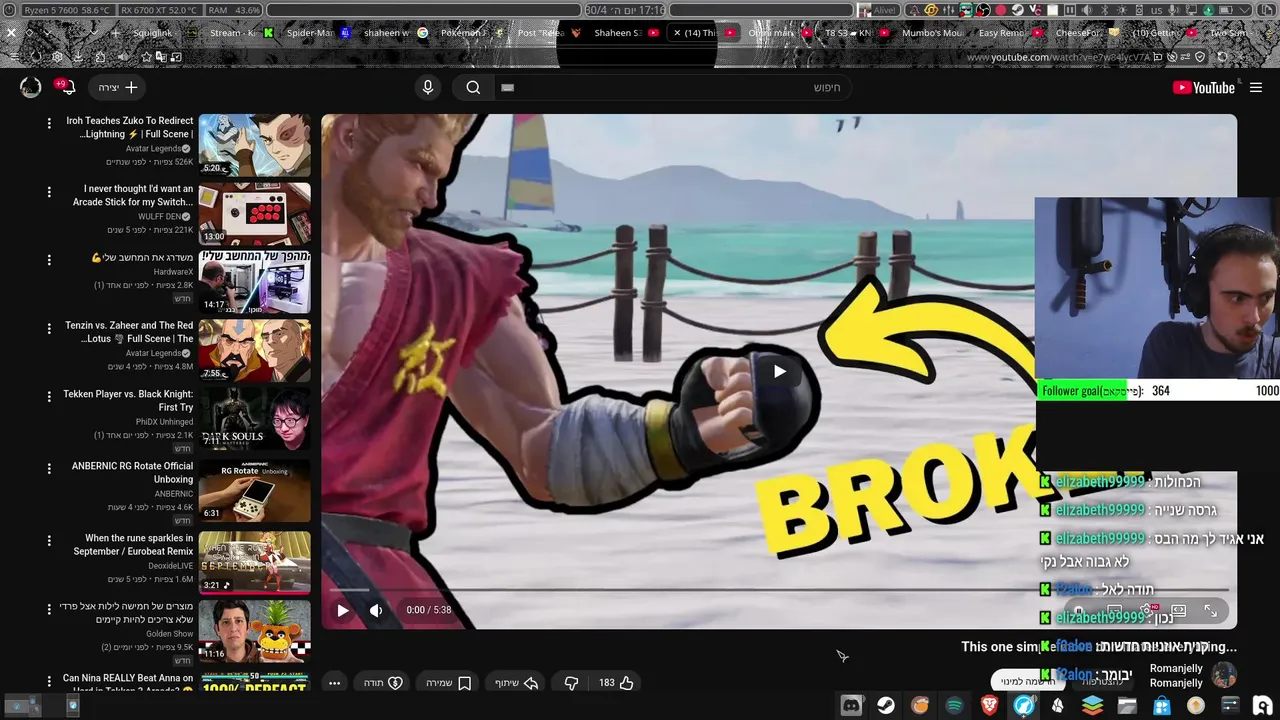
Task: Open the YouTube hamburger guide menu
Action: tap(1256, 88)
